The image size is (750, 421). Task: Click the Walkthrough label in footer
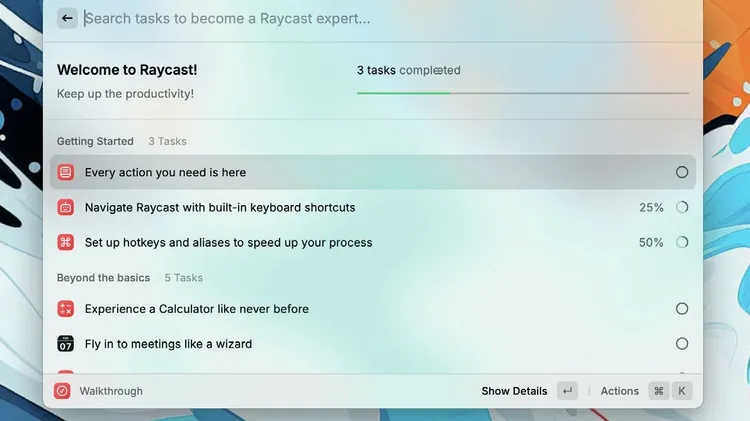pos(111,391)
